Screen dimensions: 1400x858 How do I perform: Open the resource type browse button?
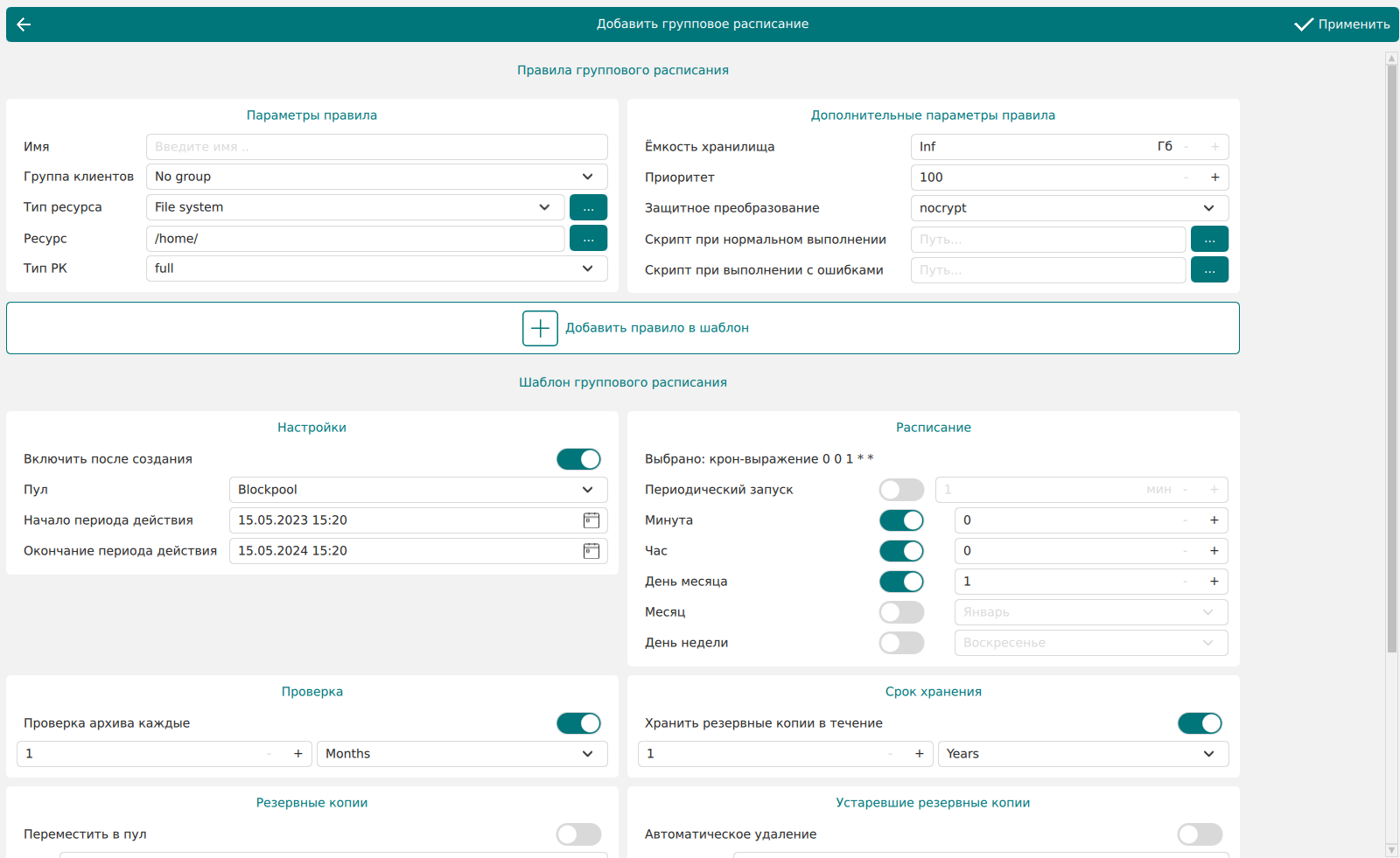point(588,207)
